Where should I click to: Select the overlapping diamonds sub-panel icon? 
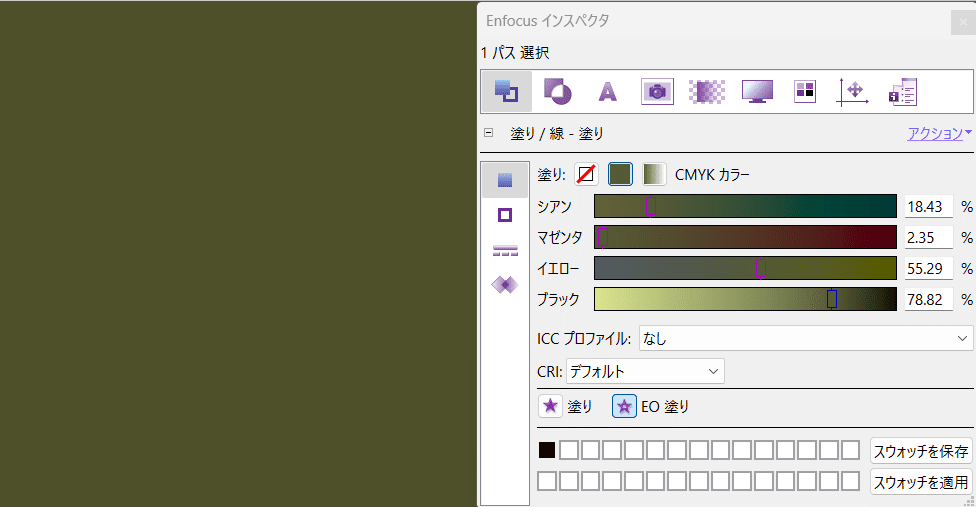pos(505,285)
